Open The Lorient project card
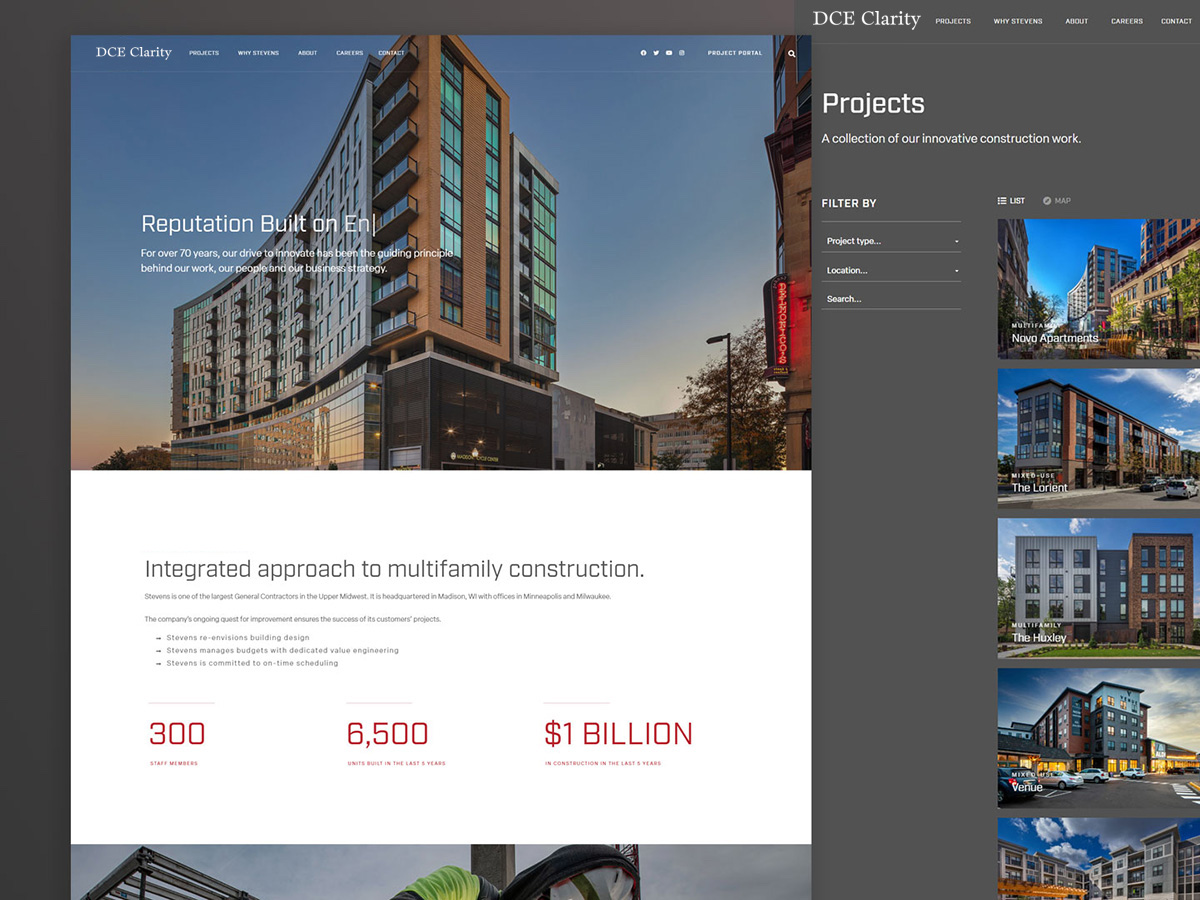The image size is (1200, 900). (x=1099, y=438)
